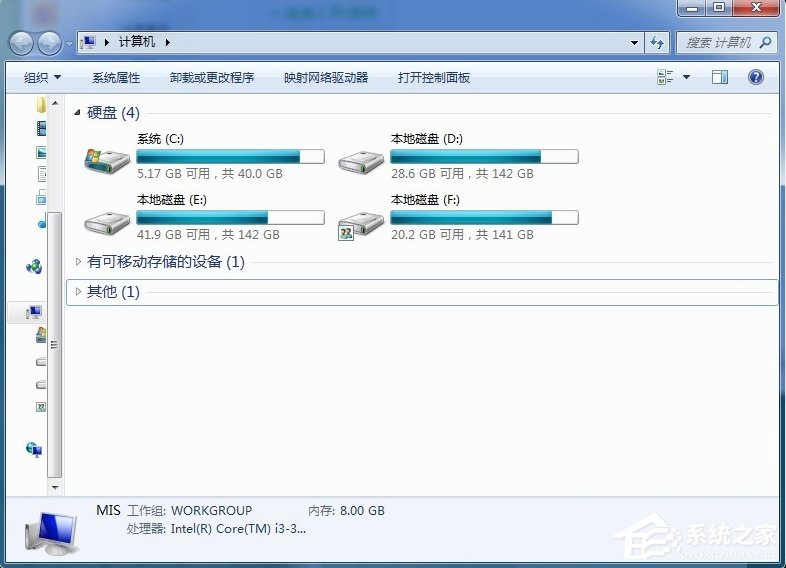Select Computer icon in navigation pane
This screenshot has height=568, width=786.
tap(34, 312)
